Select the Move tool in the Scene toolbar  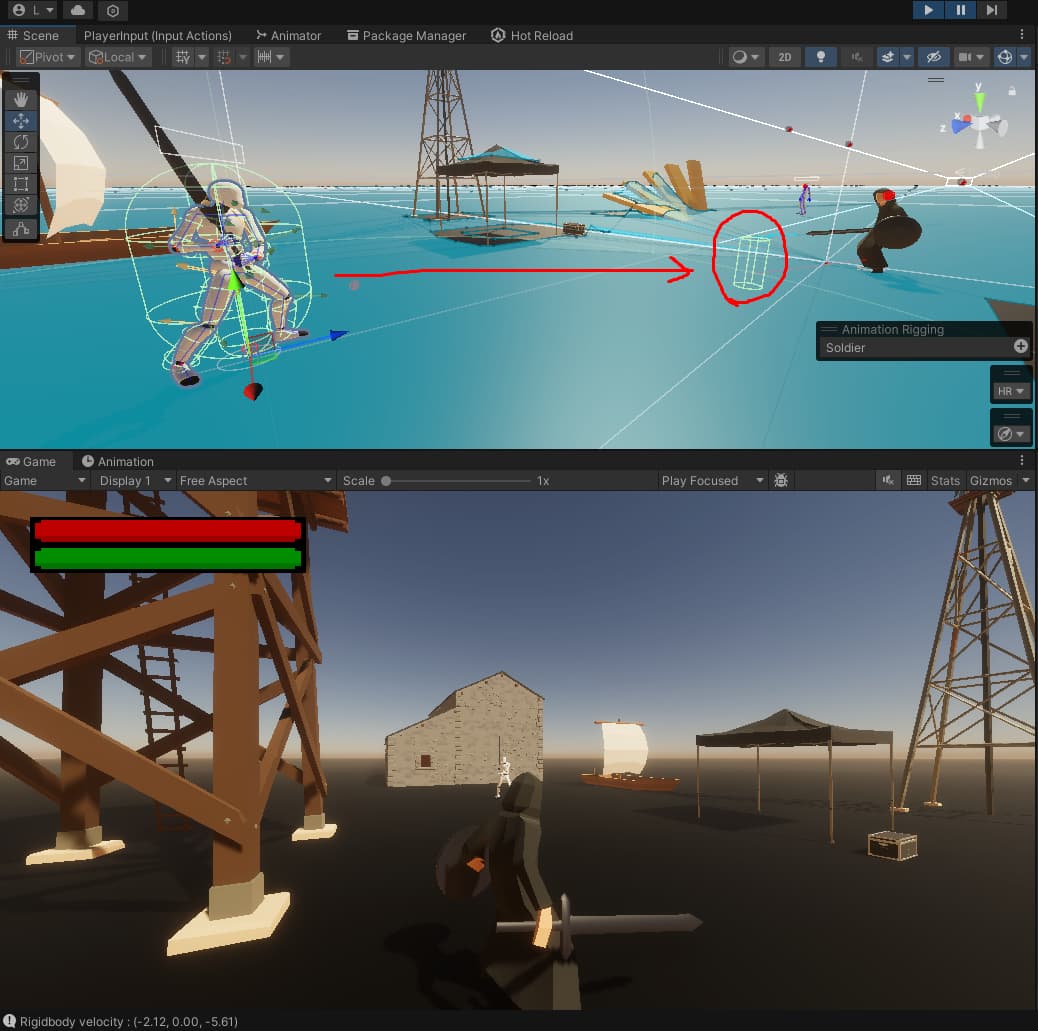click(x=22, y=120)
